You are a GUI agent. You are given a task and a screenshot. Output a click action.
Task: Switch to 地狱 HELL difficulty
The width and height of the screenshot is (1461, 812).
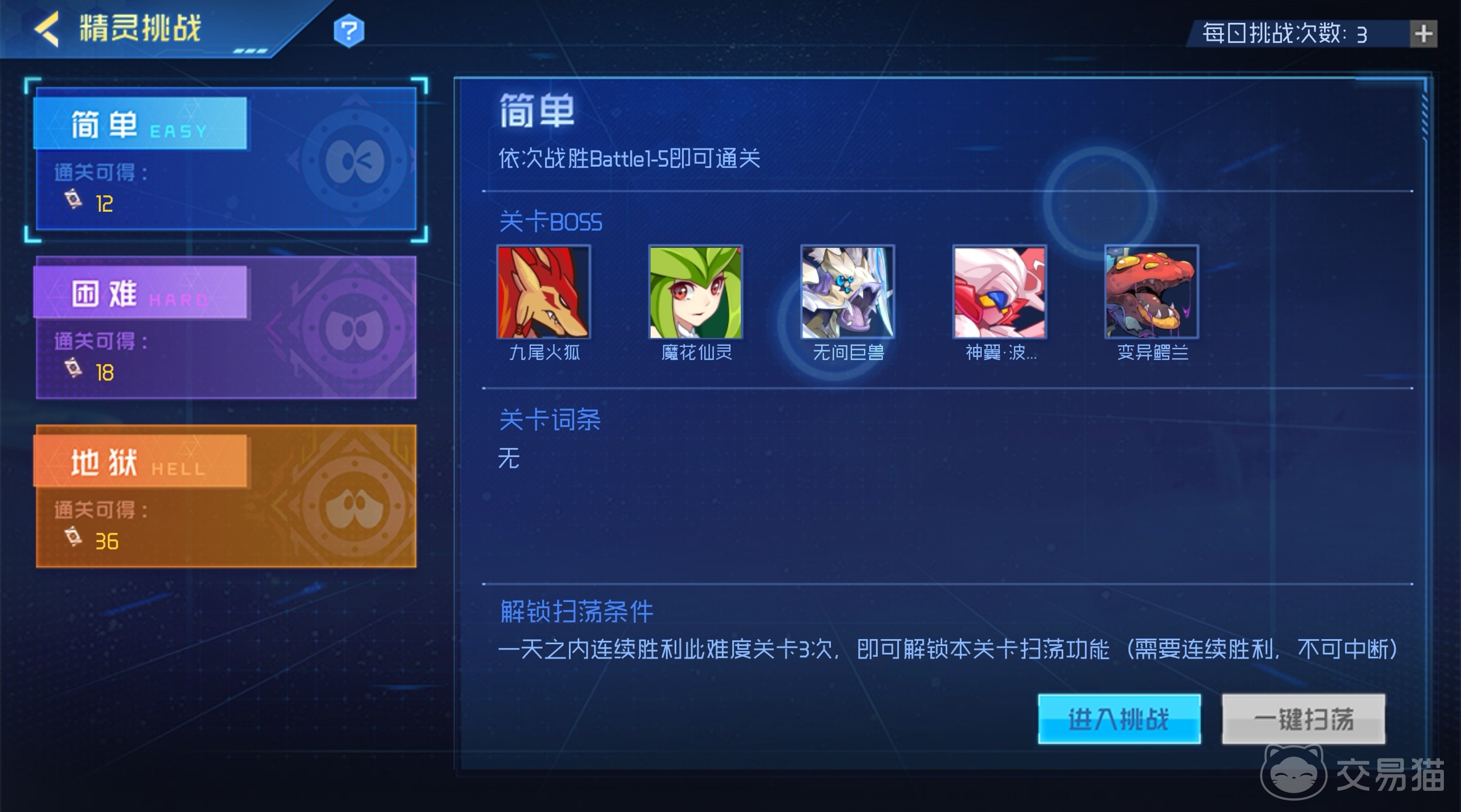coord(226,496)
